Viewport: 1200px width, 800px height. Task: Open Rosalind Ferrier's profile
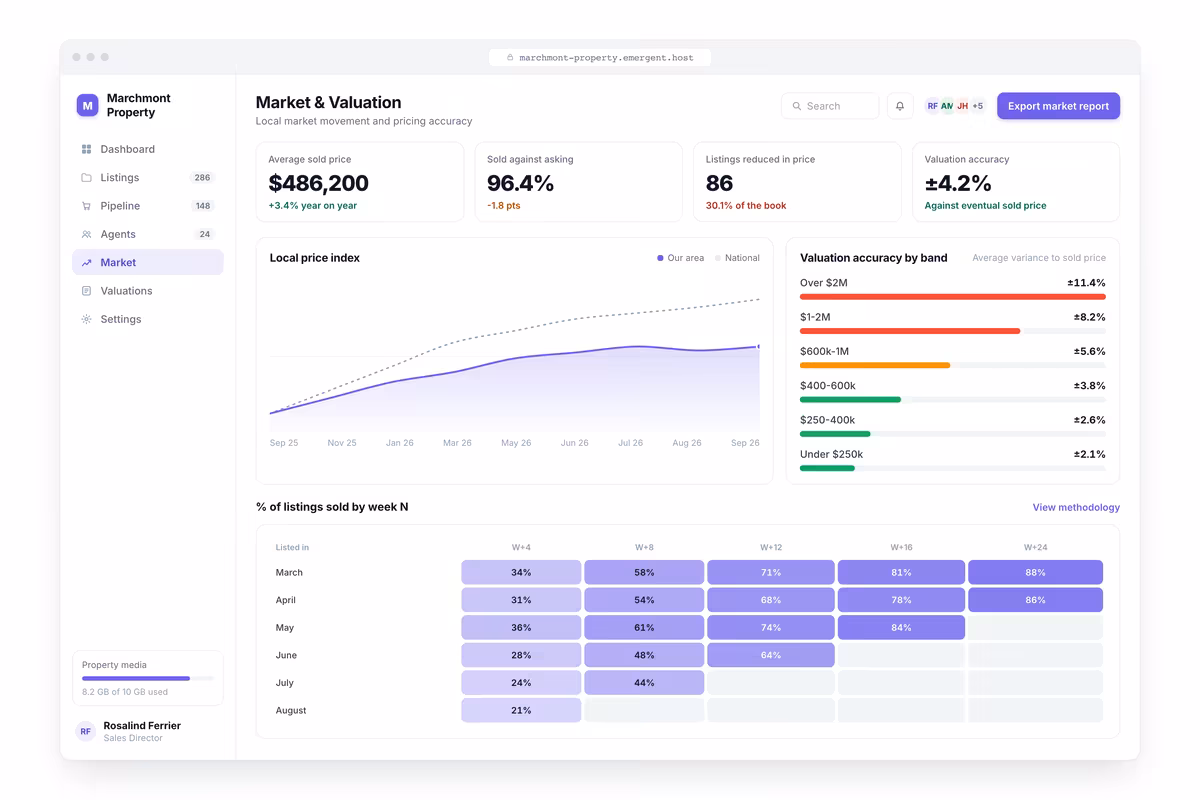tap(148, 731)
